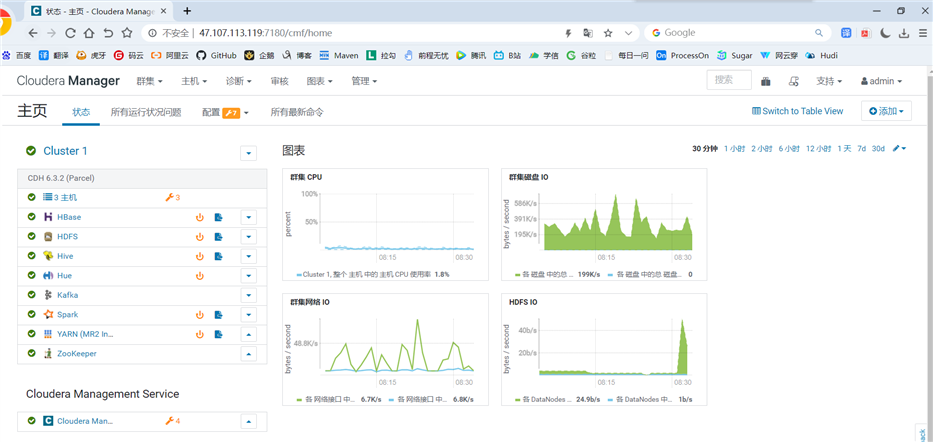The width and height of the screenshot is (933, 442).
Task: Open the Cloudera Man... service link
Action: point(84,421)
